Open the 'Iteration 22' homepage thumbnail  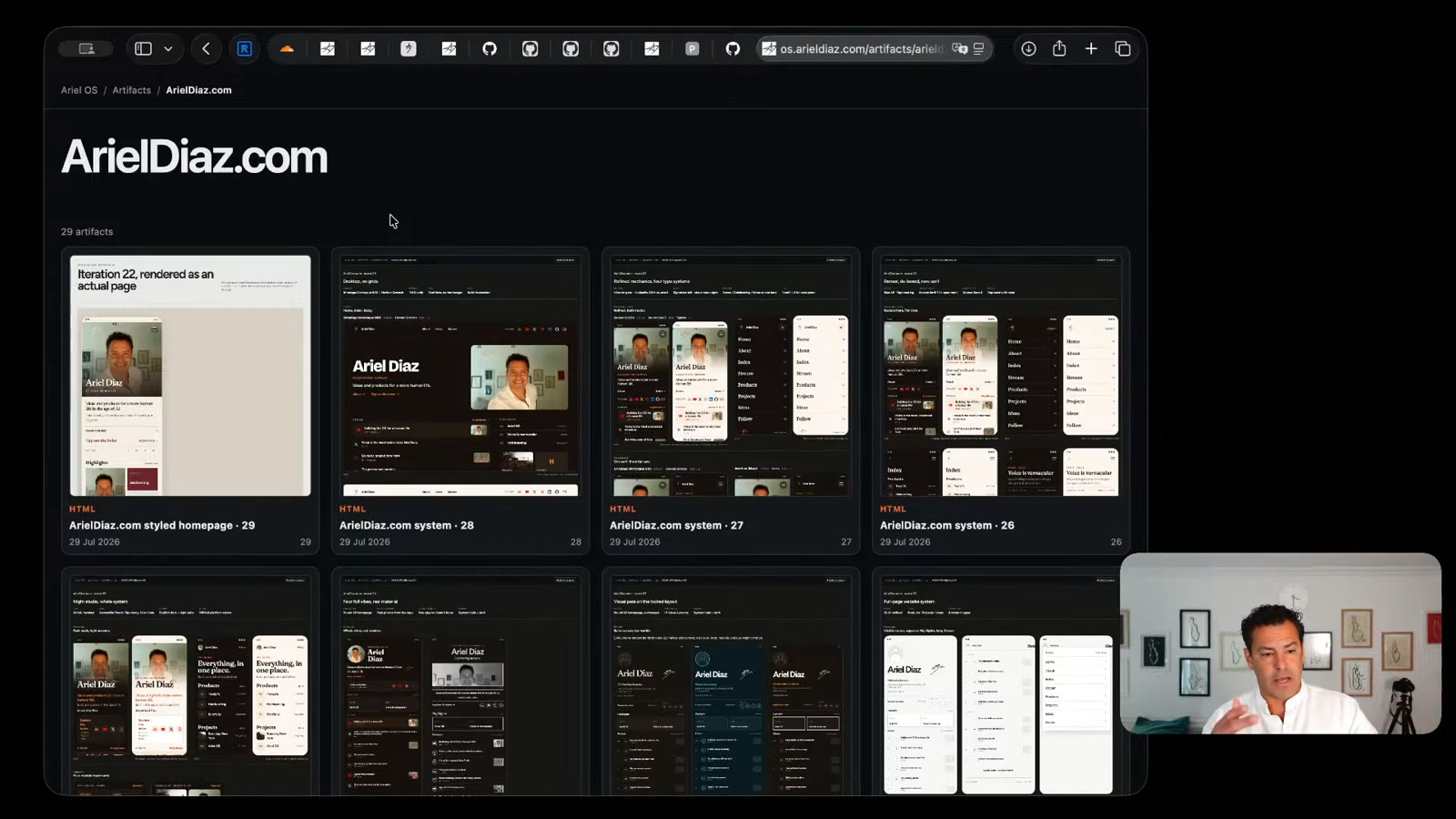click(x=190, y=376)
